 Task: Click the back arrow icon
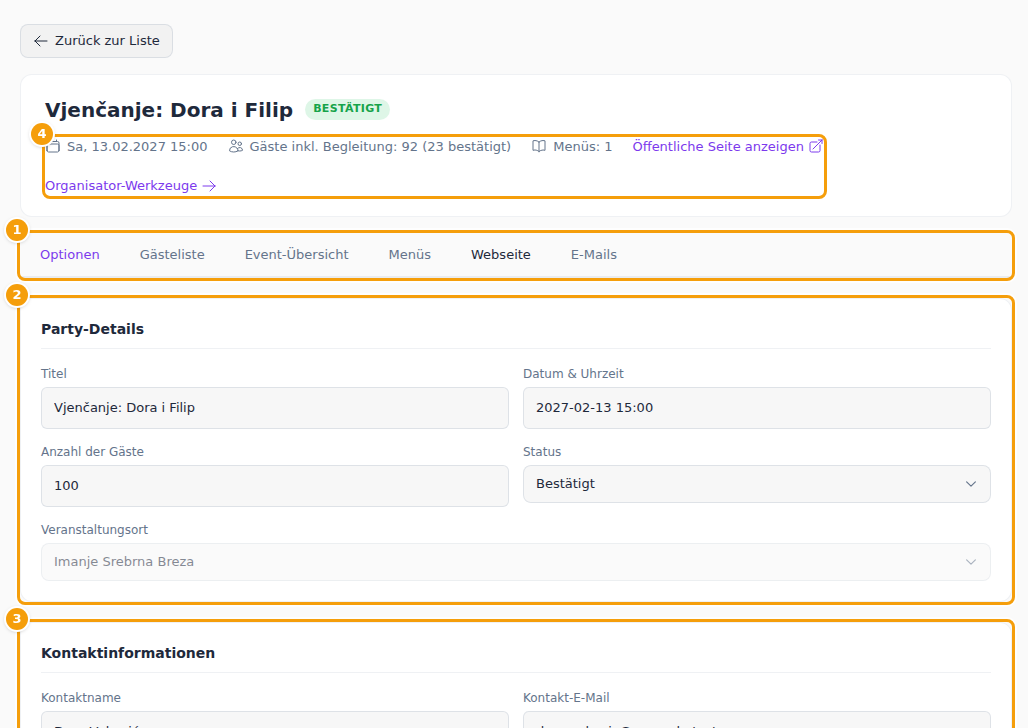coord(41,41)
